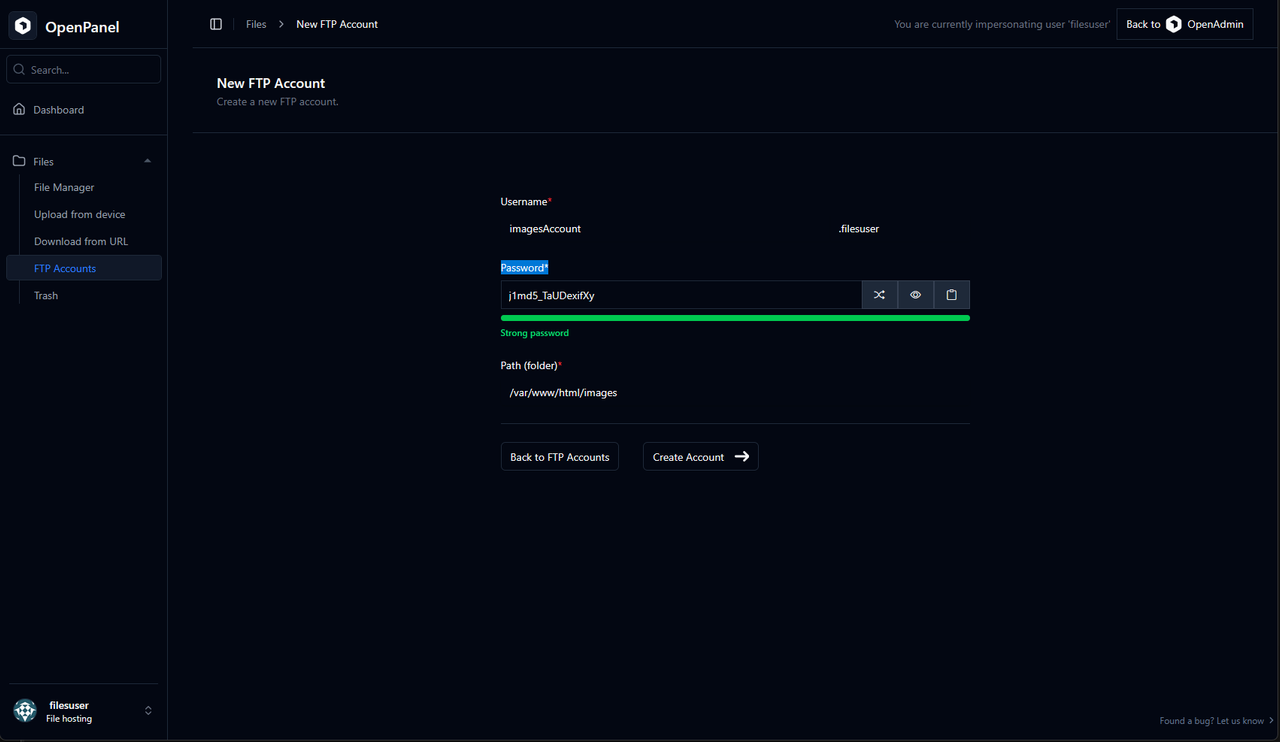Click the New FTP Account breadcrumb
The width and height of the screenshot is (1280, 742).
pyautogui.click(x=337, y=24)
